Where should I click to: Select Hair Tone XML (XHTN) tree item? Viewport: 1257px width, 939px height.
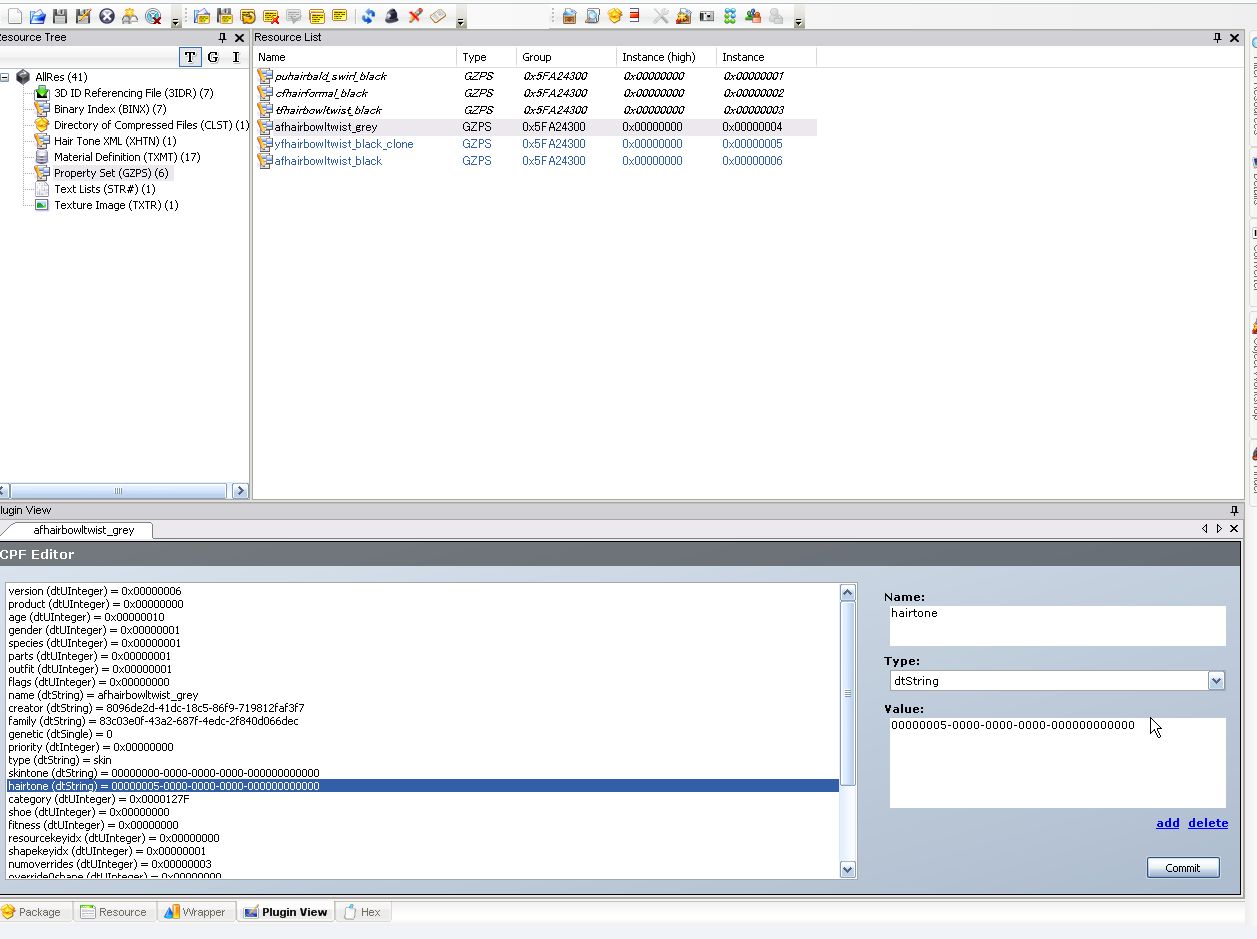(x=115, y=141)
